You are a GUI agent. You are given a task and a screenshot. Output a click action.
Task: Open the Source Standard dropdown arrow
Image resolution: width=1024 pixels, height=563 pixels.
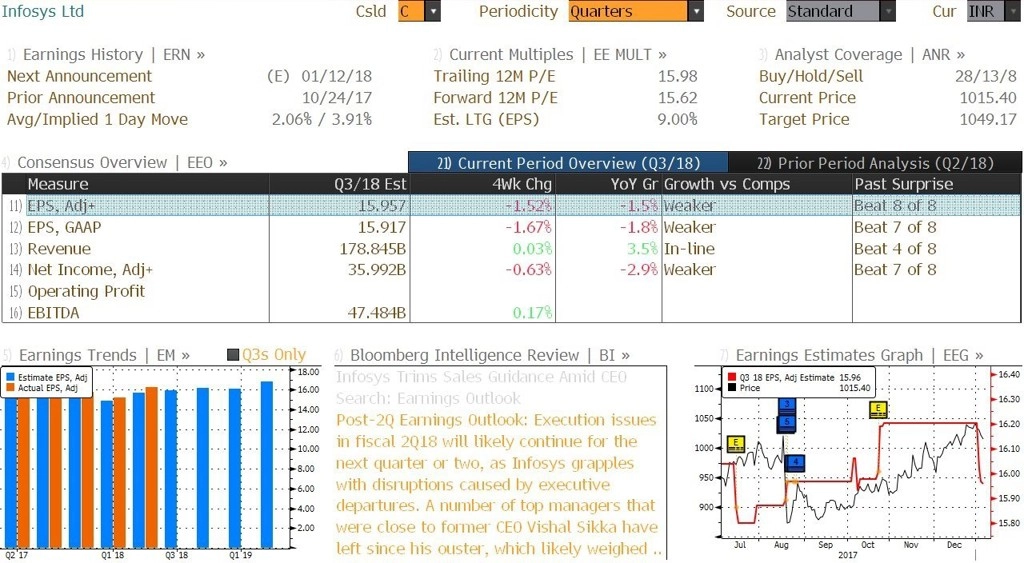click(x=888, y=11)
